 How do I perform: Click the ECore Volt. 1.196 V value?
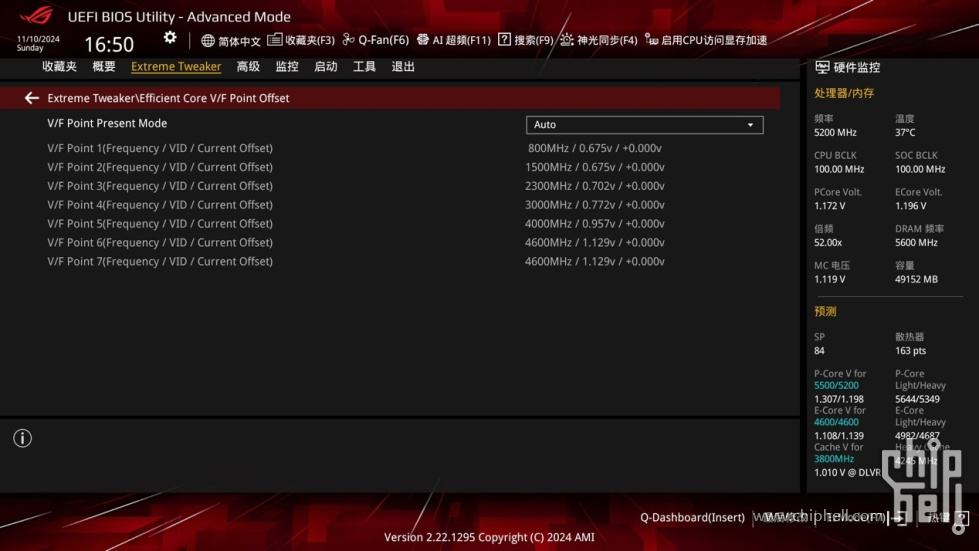pyautogui.click(x=911, y=206)
